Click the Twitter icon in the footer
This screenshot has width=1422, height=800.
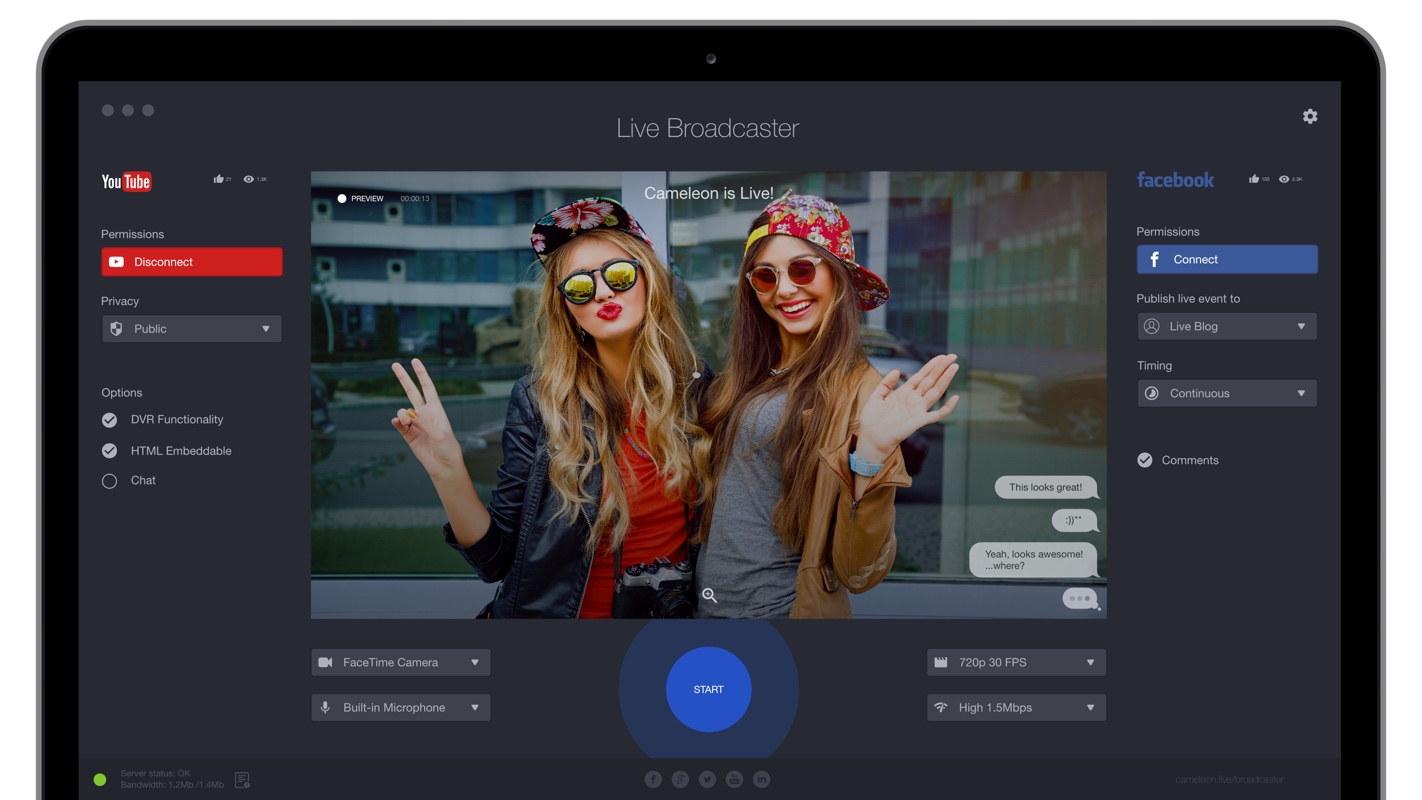pyautogui.click(x=707, y=778)
